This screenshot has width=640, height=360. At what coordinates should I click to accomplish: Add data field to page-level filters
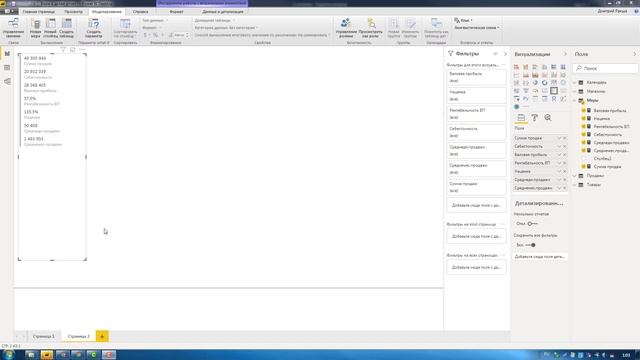point(476,236)
